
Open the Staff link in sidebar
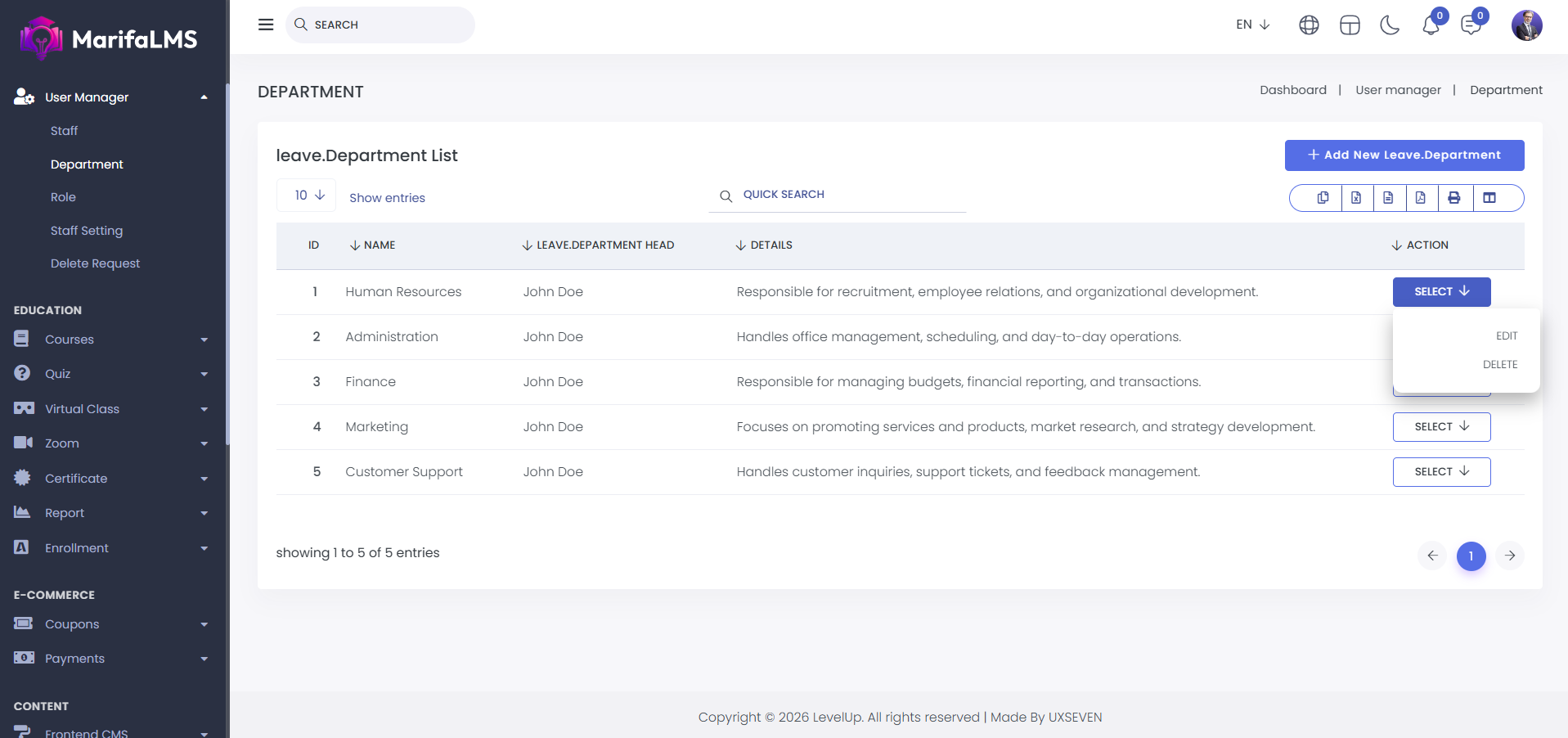coord(64,131)
